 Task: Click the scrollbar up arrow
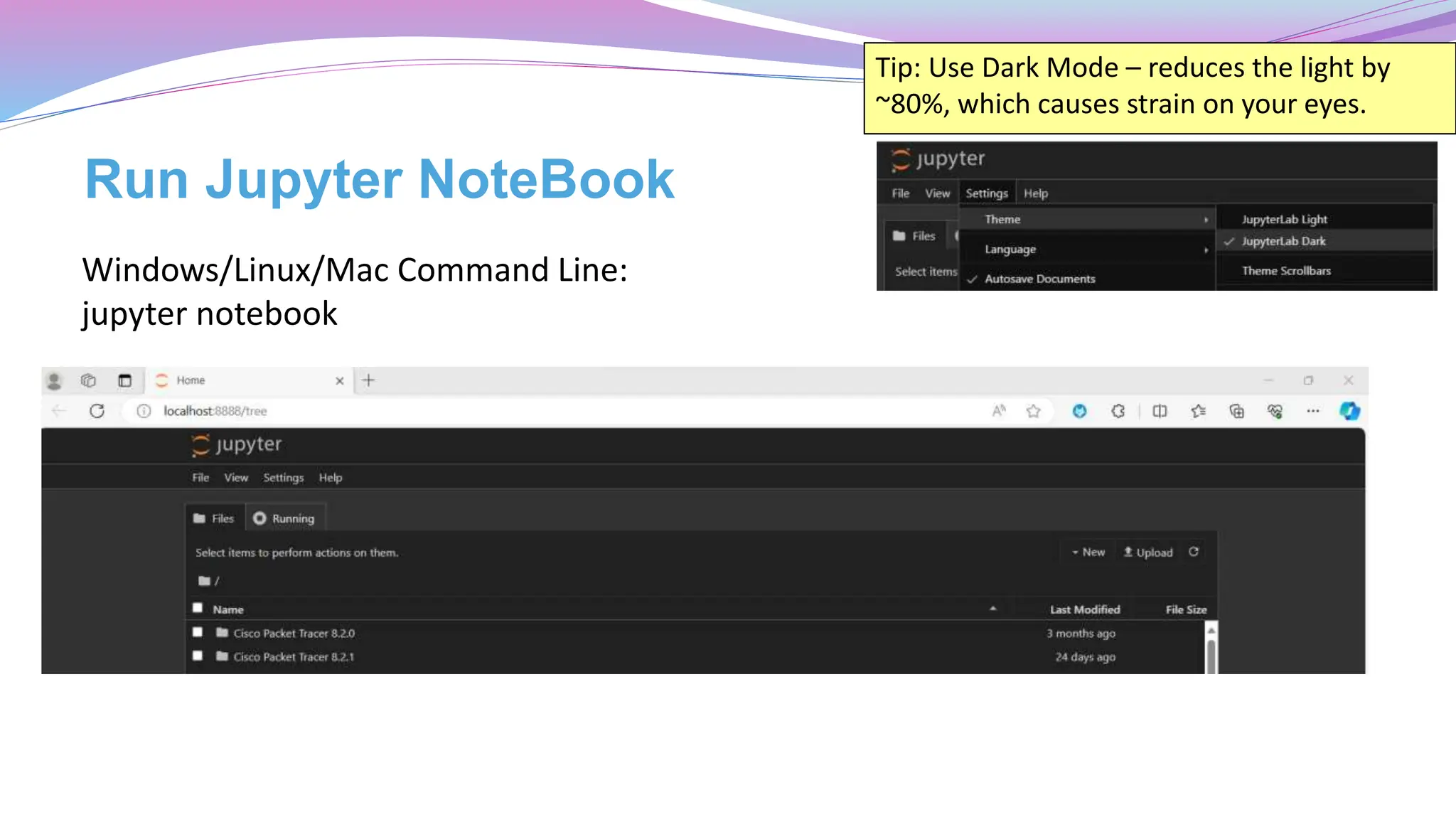(x=1211, y=630)
